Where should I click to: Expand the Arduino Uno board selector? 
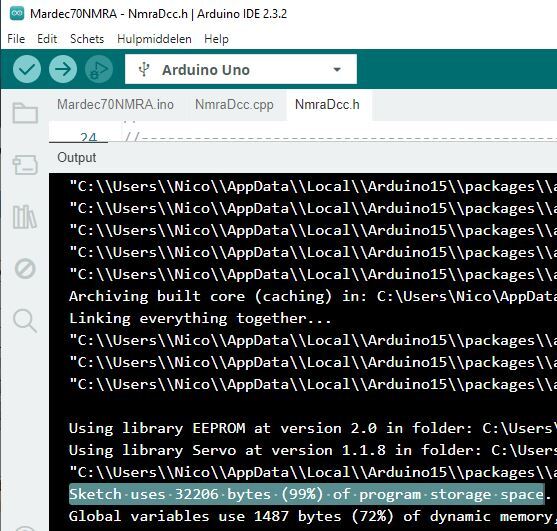[240, 69]
